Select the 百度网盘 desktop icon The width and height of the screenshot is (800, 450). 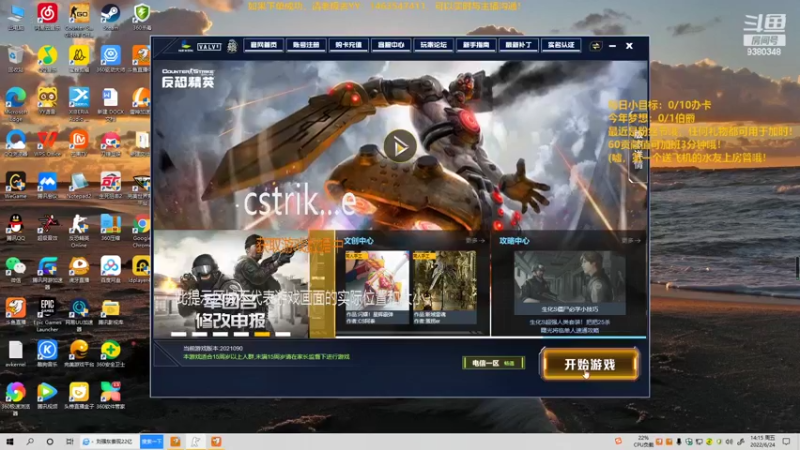pyautogui.click(x=110, y=269)
